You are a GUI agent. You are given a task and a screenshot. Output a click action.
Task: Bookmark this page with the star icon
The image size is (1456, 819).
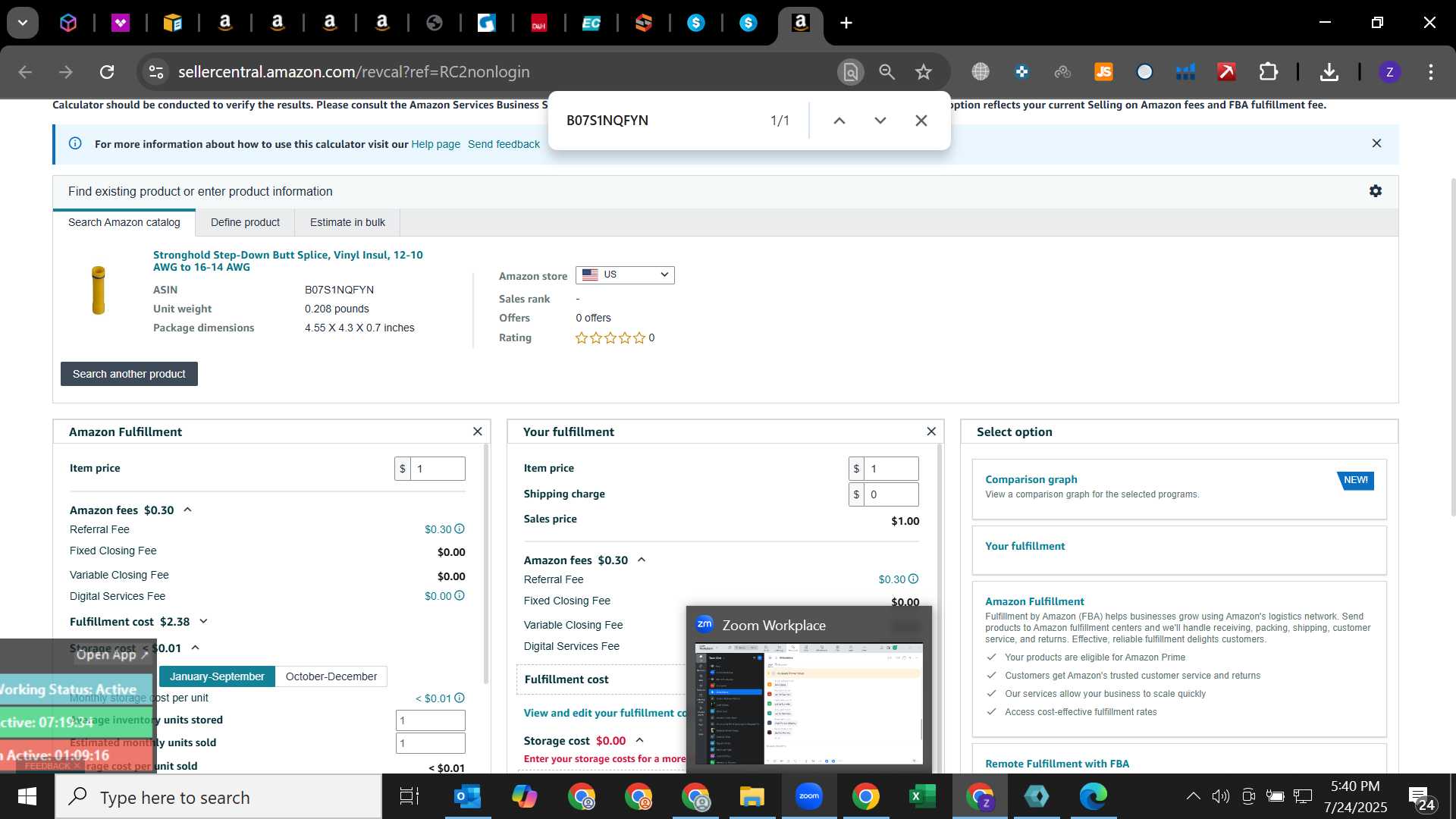(923, 72)
